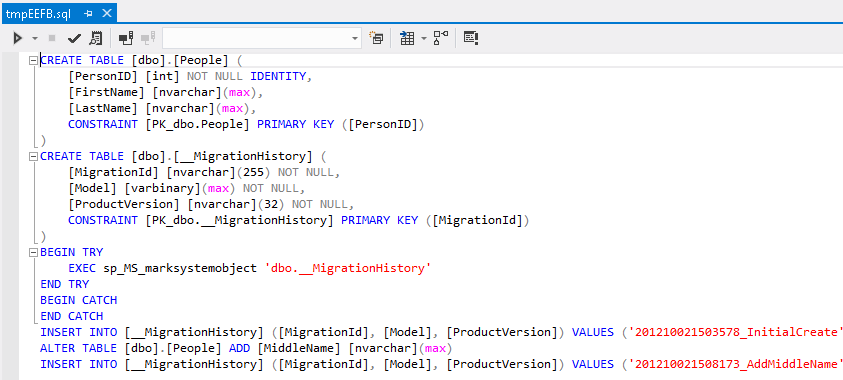Viewport: 843px width, 380px height.
Task: Click the 'dbo.__MigrationHistory' red string
Action: point(348,268)
